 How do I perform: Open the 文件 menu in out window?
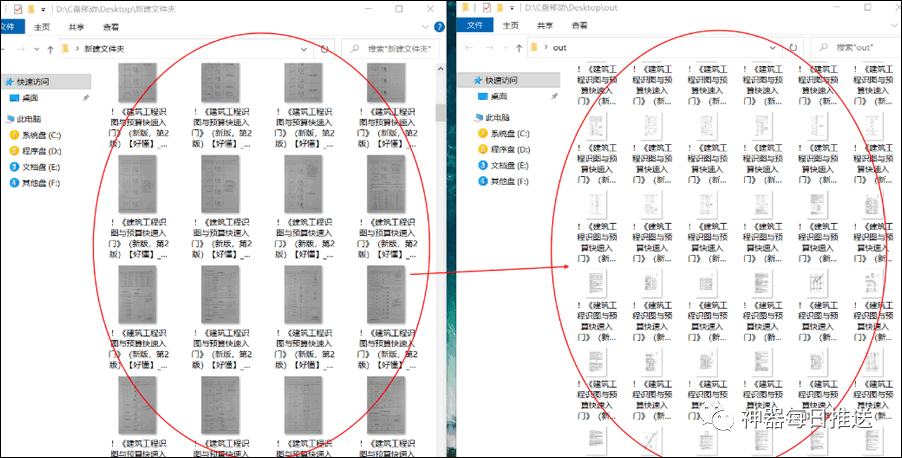(x=475, y=25)
